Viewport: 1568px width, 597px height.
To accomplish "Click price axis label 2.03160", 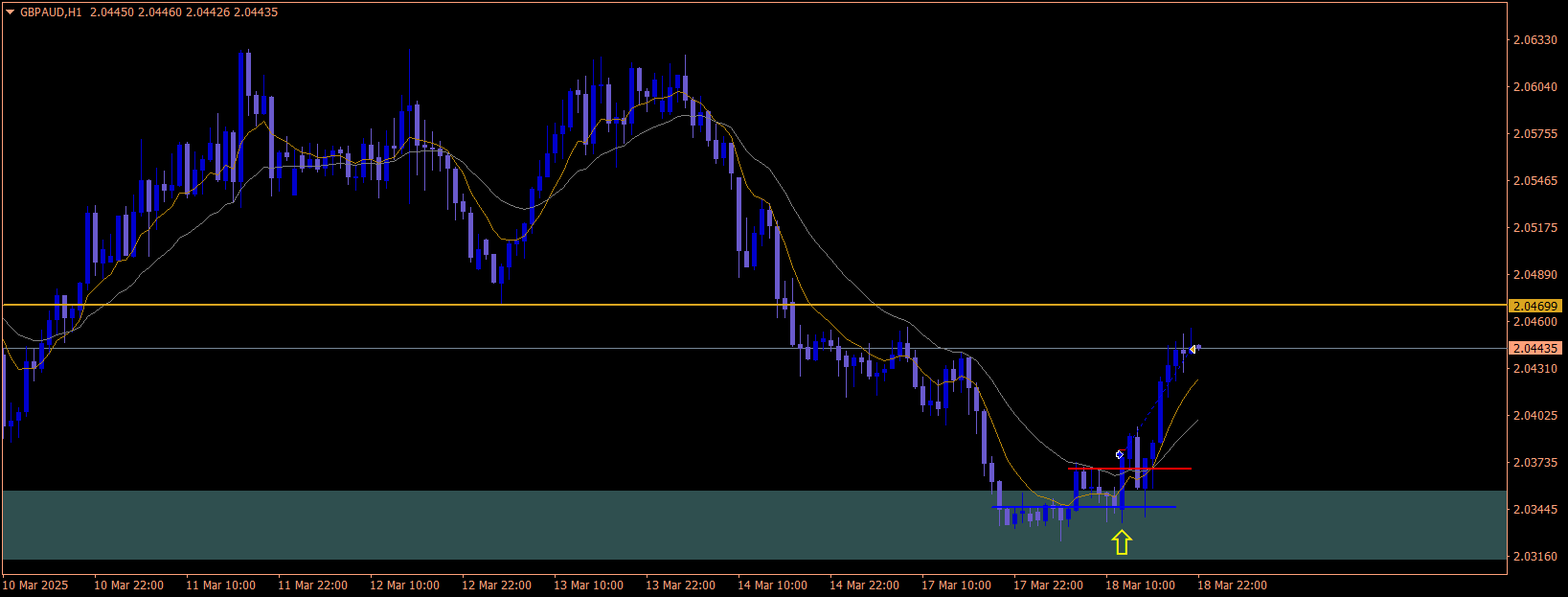I will click(1534, 557).
